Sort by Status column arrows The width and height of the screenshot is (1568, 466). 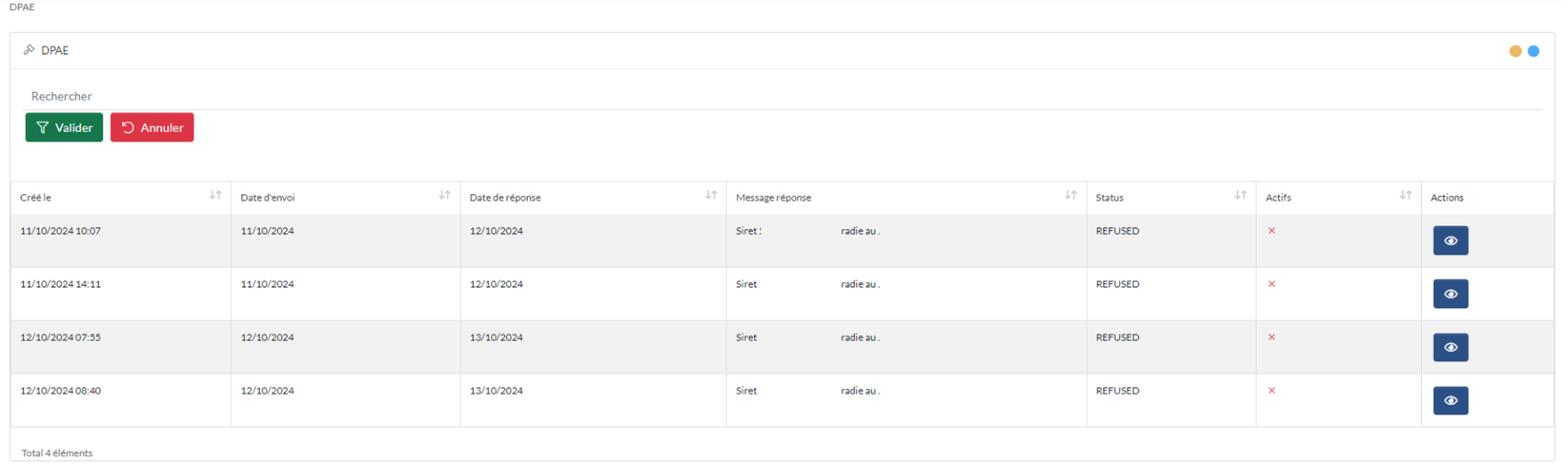1240,195
